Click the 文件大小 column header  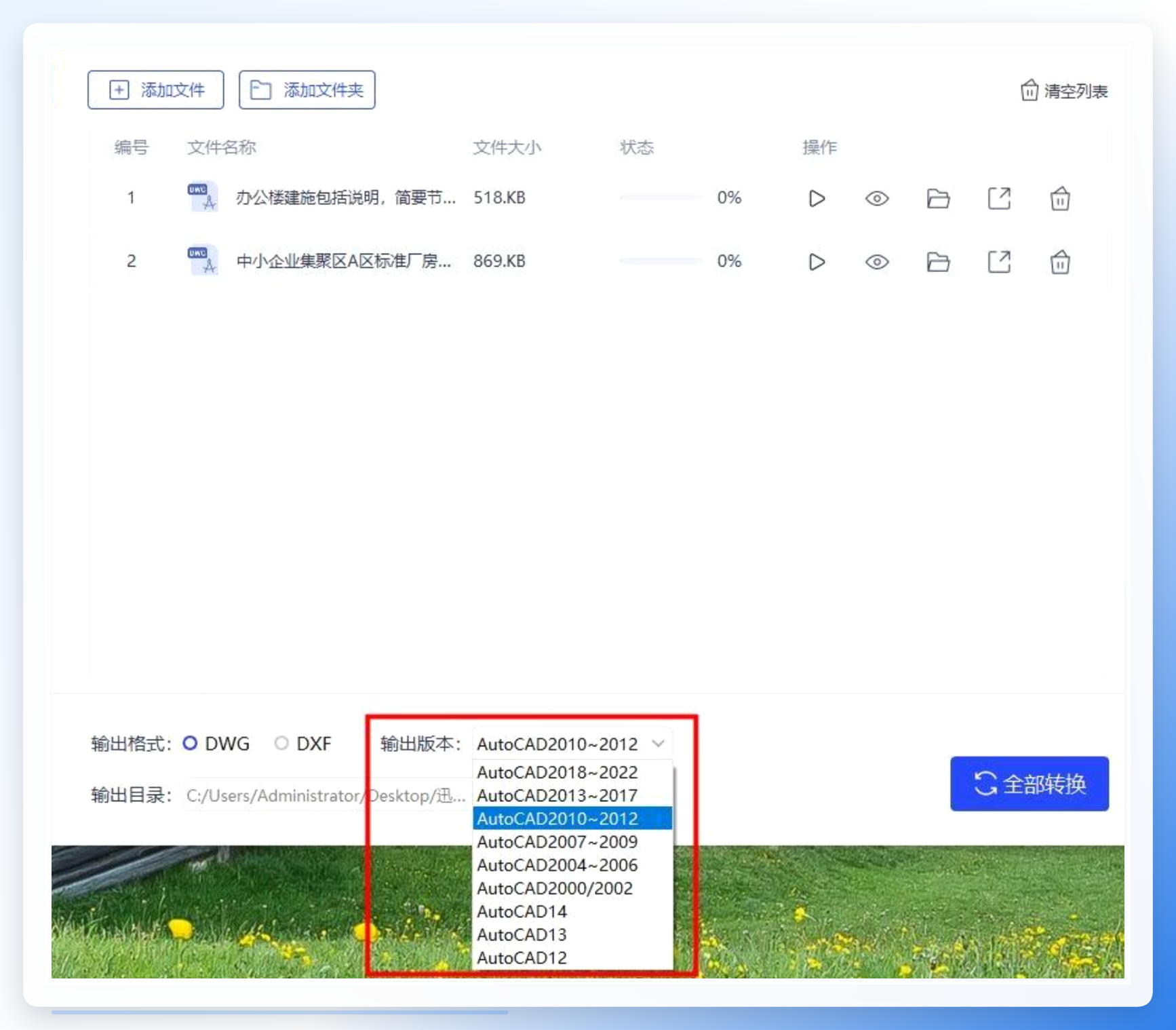[x=507, y=147]
